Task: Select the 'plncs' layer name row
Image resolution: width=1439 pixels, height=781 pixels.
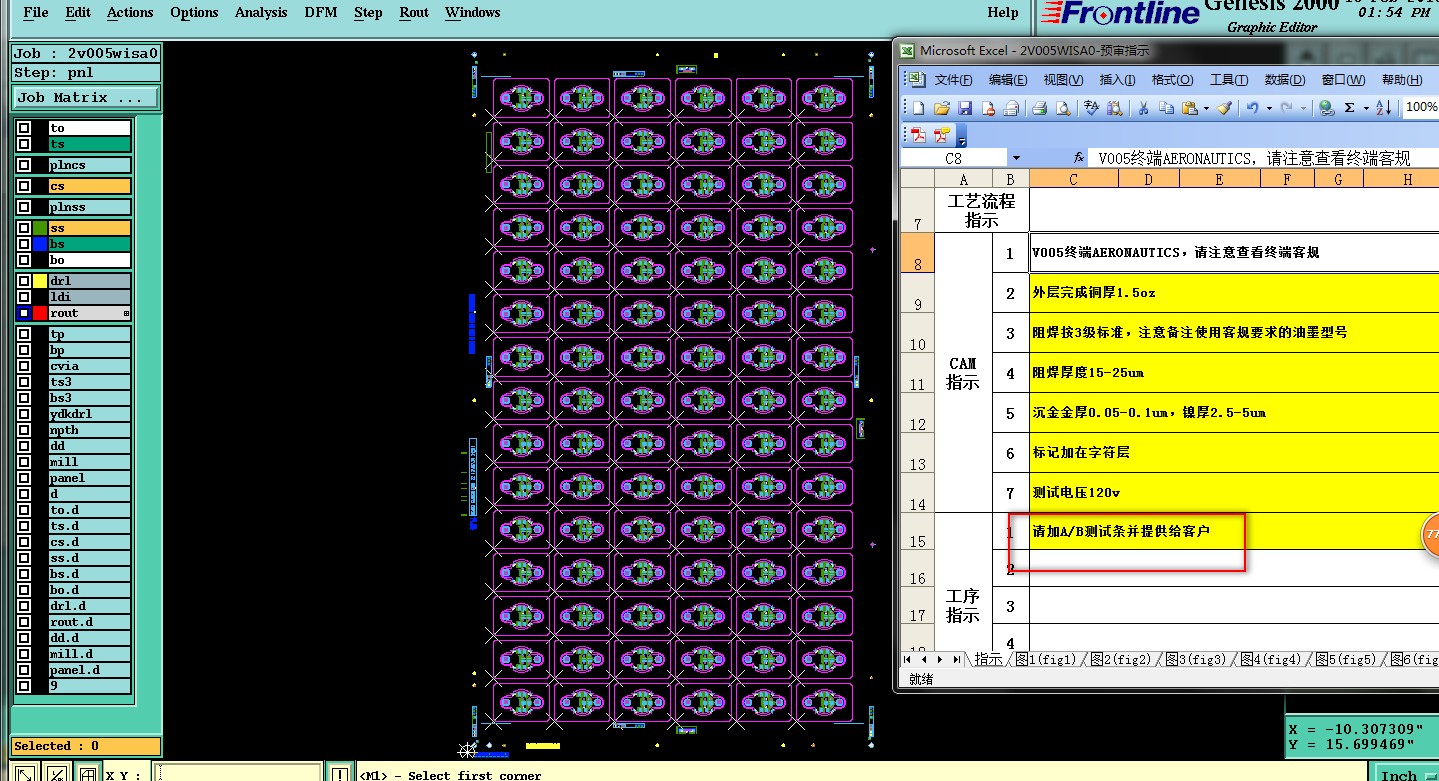Action: 89,165
